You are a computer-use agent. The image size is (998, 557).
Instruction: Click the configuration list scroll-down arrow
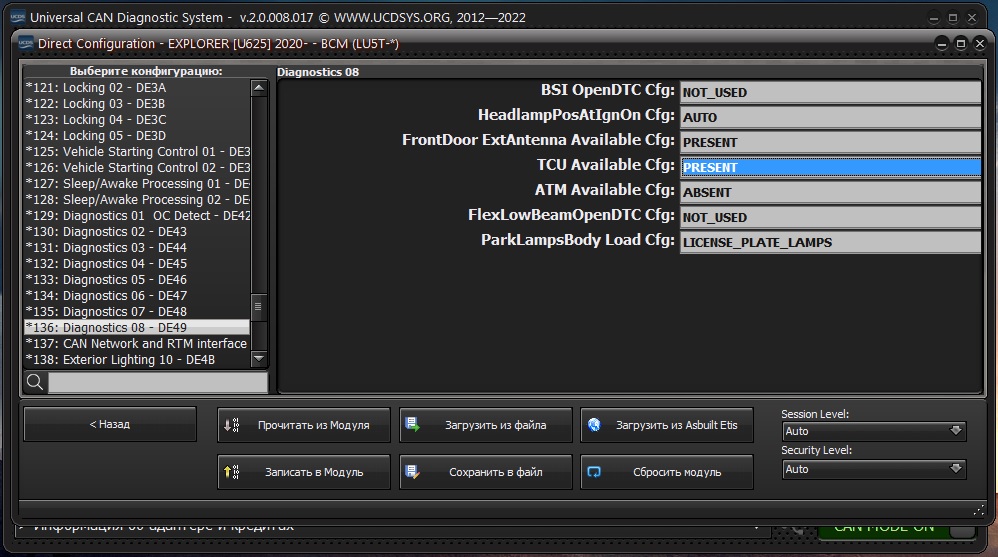click(x=259, y=359)
